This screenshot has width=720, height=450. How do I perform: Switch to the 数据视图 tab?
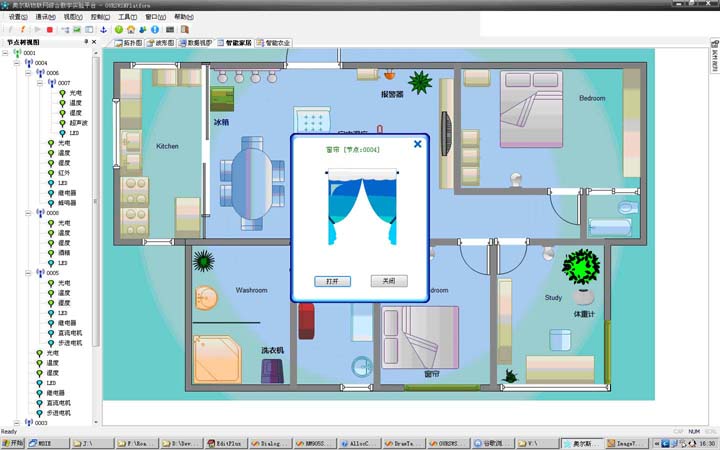coord(196,44)
